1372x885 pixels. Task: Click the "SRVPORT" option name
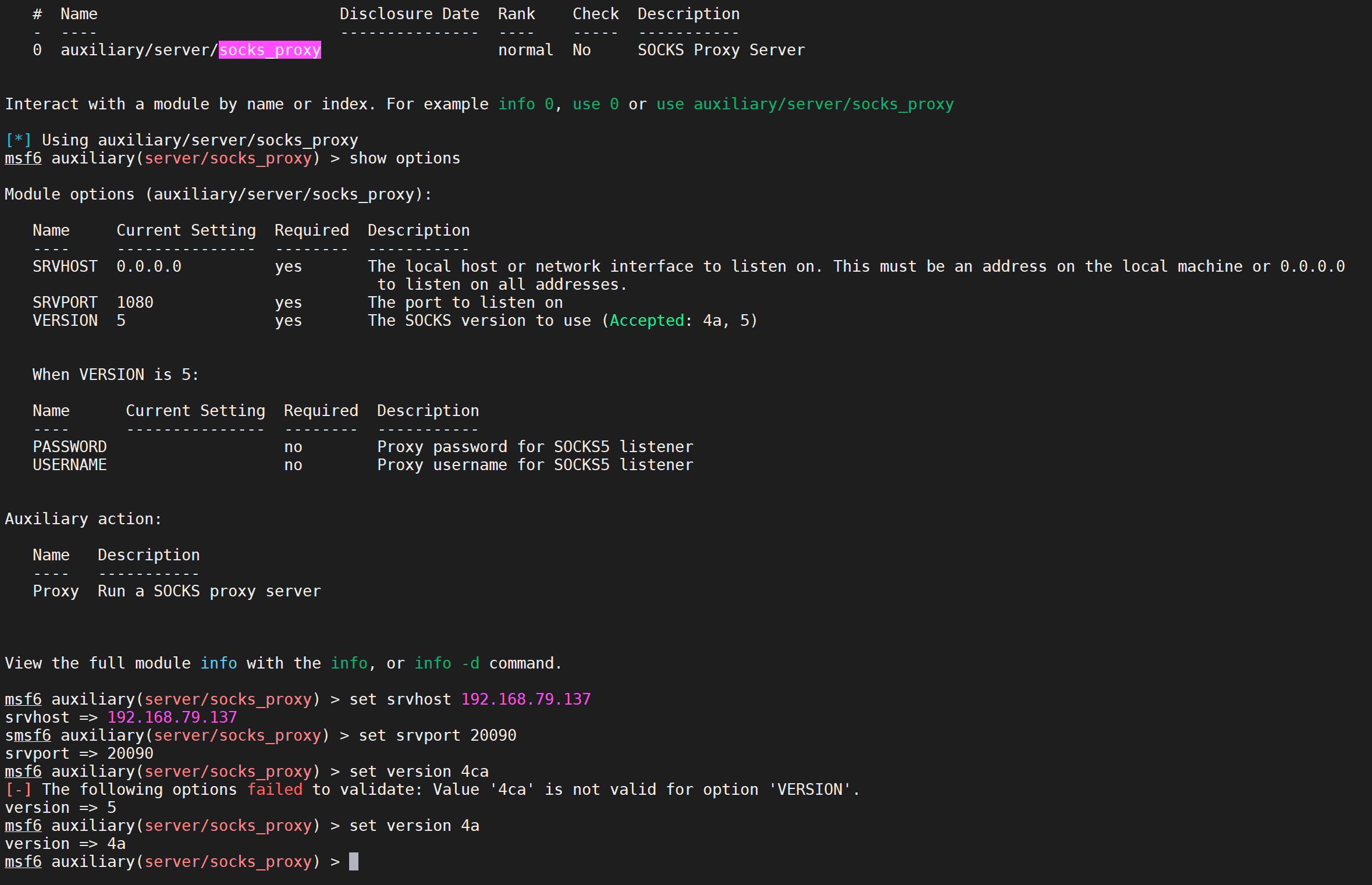tap(65, 303)
